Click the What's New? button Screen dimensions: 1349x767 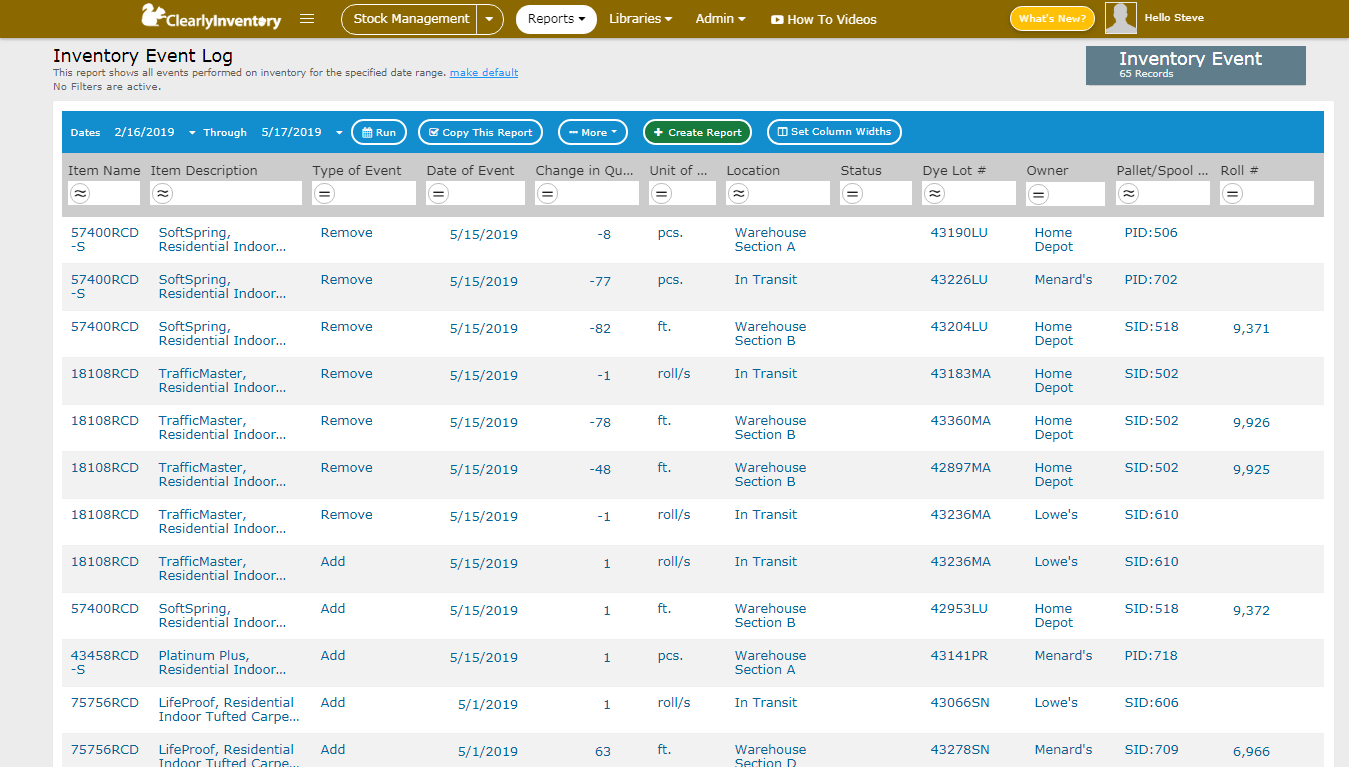click(x=1052, y=19)
